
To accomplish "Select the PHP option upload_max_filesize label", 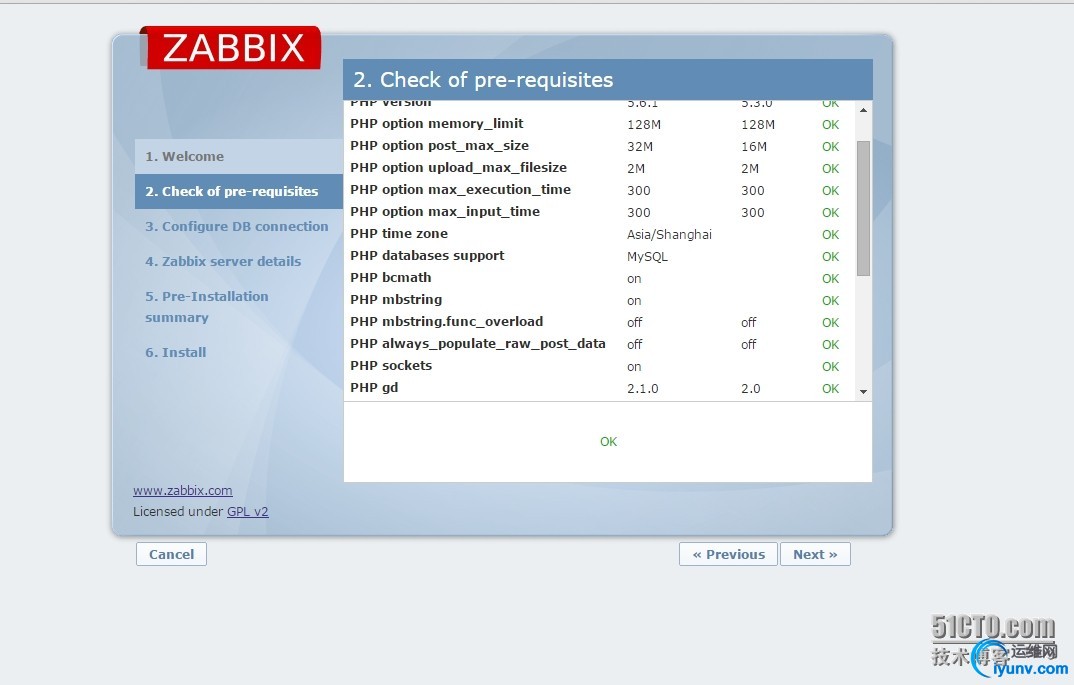I will click(458, 168).
